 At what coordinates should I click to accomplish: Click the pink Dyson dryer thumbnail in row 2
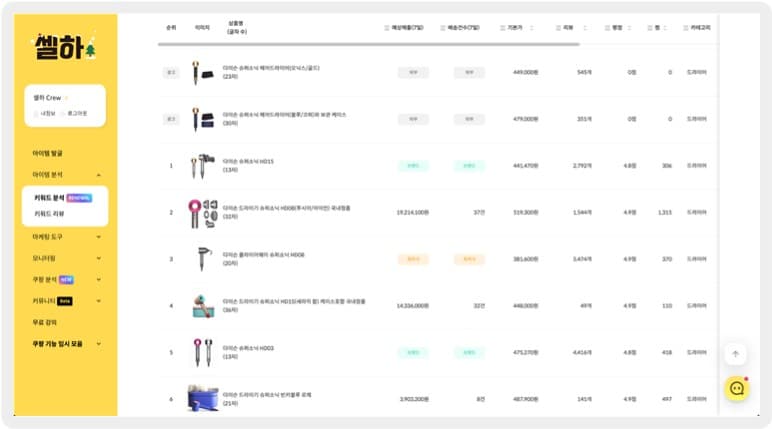203,213
